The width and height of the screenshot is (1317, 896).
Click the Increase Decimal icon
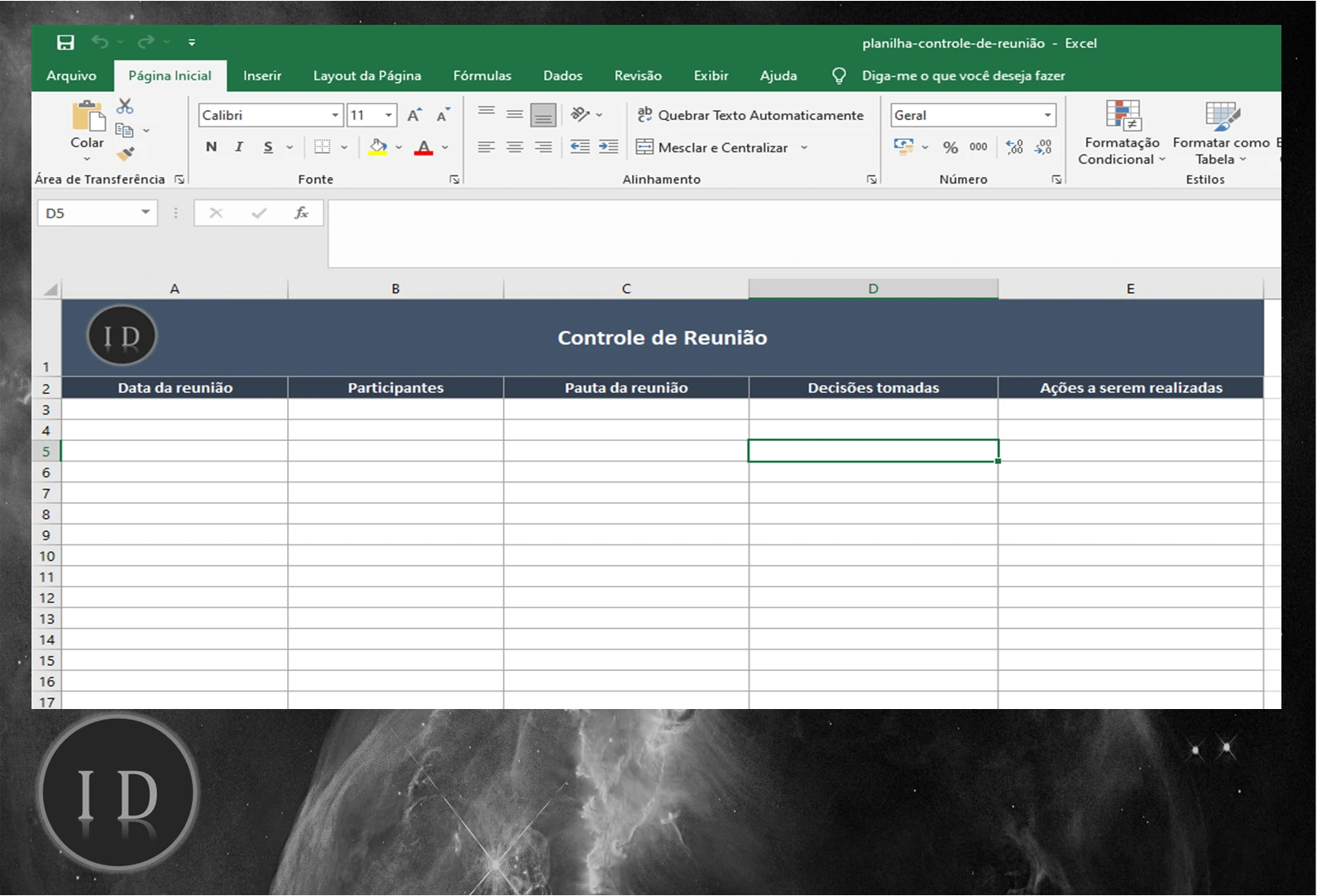coord(1014,146)
